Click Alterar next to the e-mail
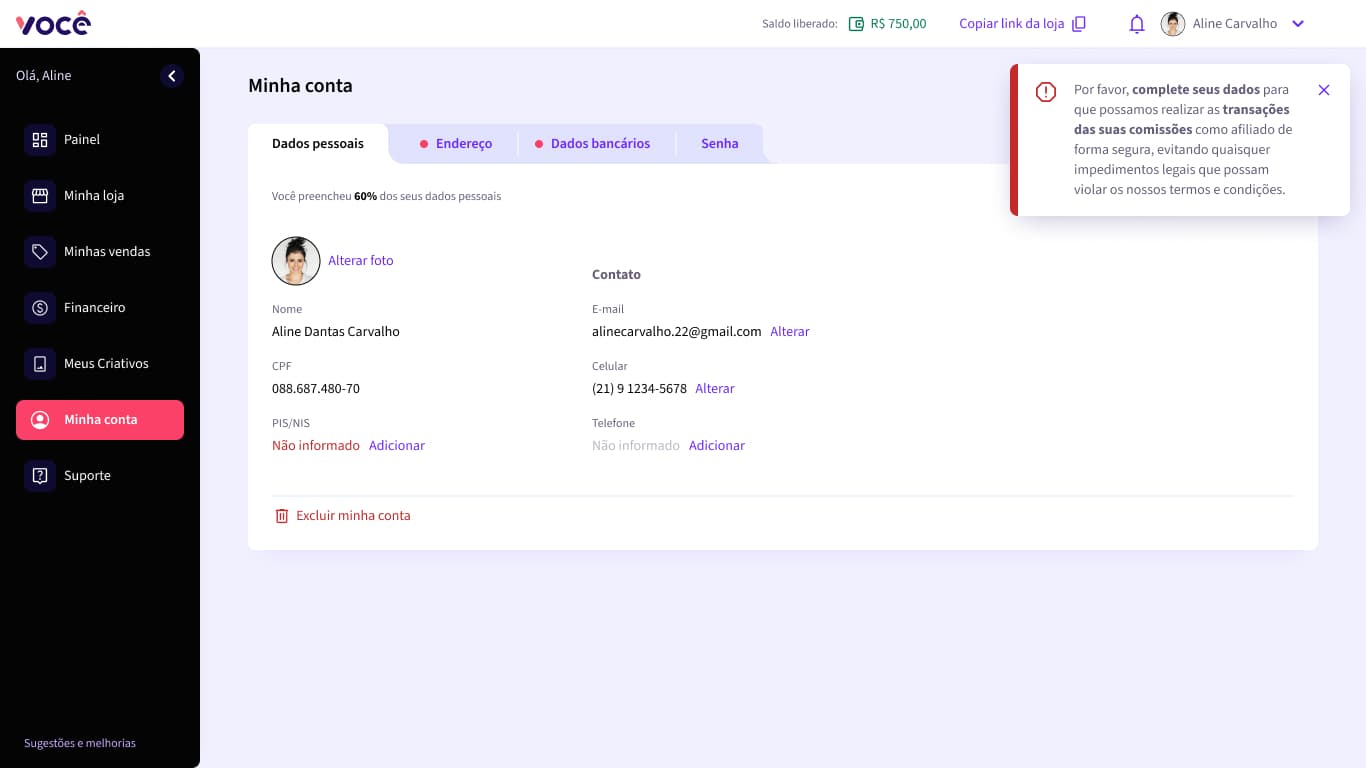 pos(790,332)
